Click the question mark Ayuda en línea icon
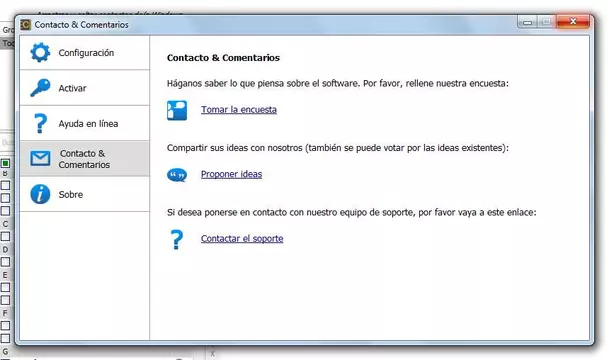The height and width of the screenshot is (360, 609). (x=40, y=123)
